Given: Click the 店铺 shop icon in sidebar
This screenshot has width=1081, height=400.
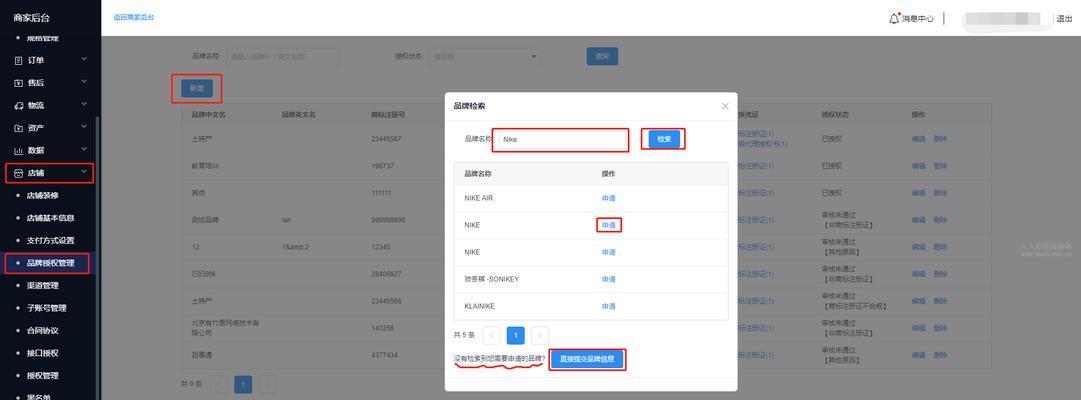Looking at the screenshot, I should point(18,173).
